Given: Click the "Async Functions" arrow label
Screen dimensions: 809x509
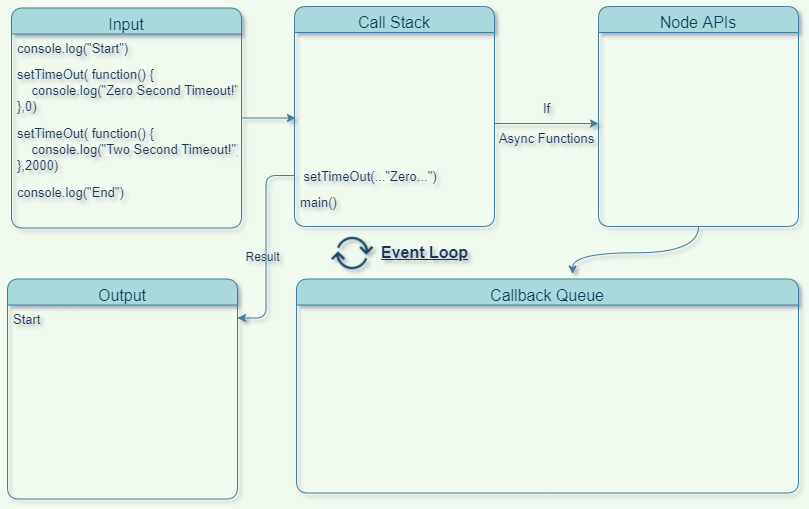Looking at the screenshot, I should click(x=546, y=139).
